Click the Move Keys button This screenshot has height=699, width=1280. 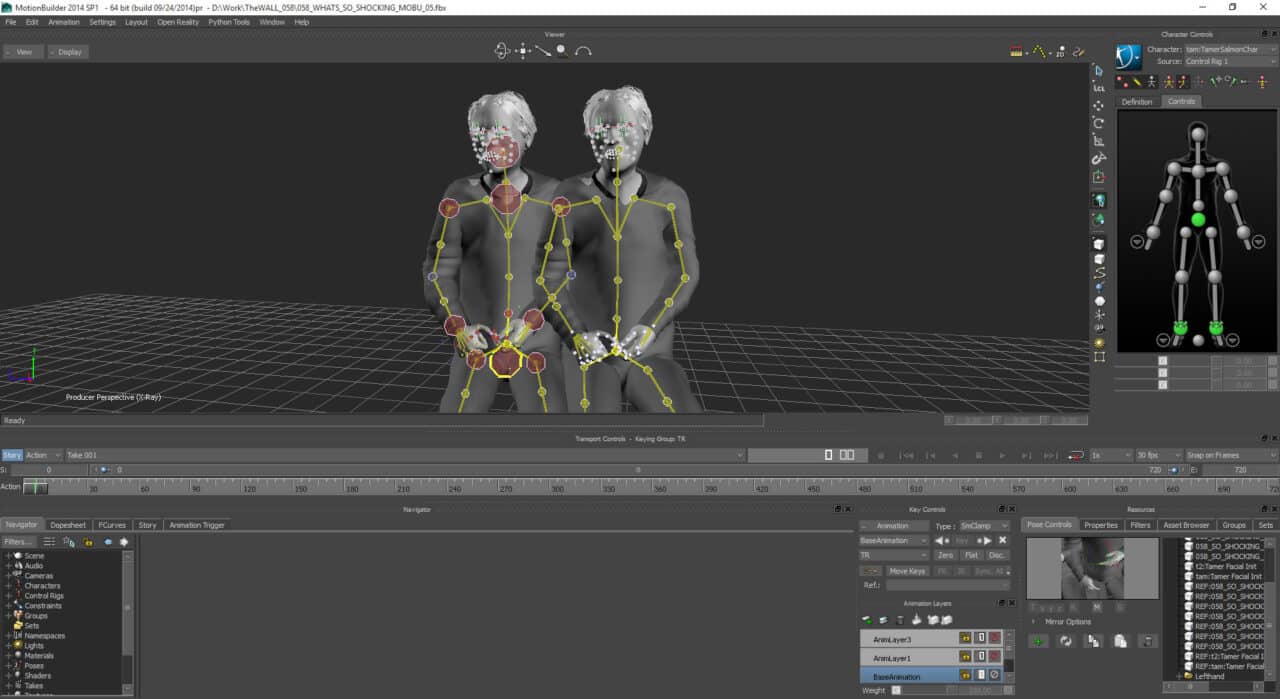[x=907, y=571]
